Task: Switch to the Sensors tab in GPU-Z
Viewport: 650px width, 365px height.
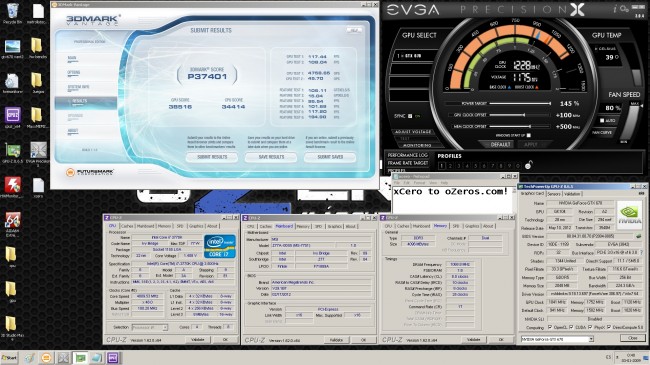Action: [x=554, y=194]
